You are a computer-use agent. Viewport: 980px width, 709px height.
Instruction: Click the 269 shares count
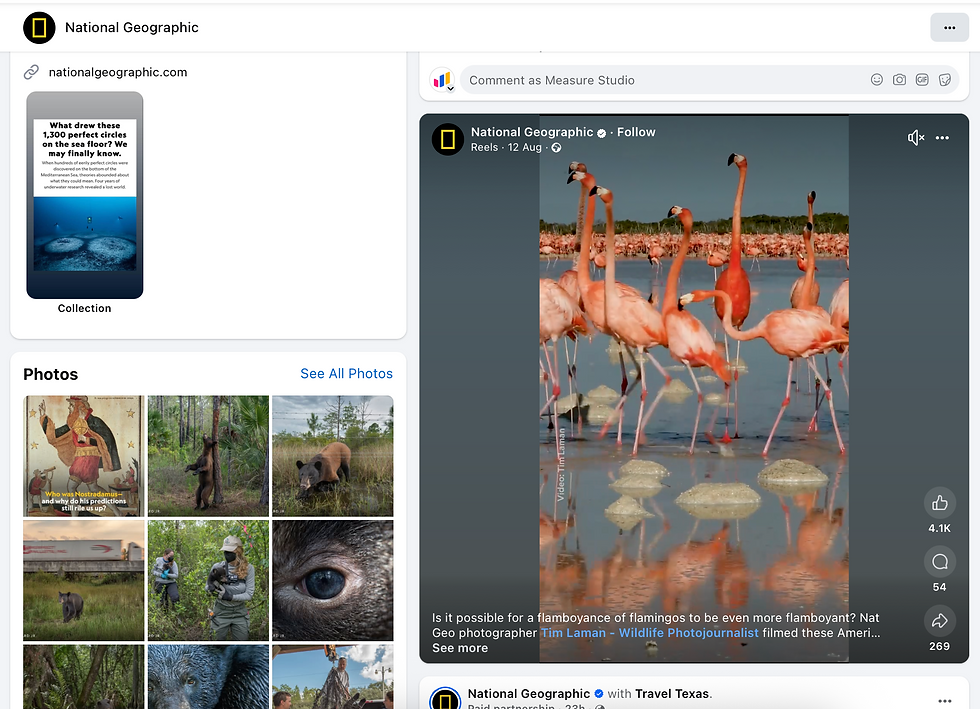click(x=939, y=646)
